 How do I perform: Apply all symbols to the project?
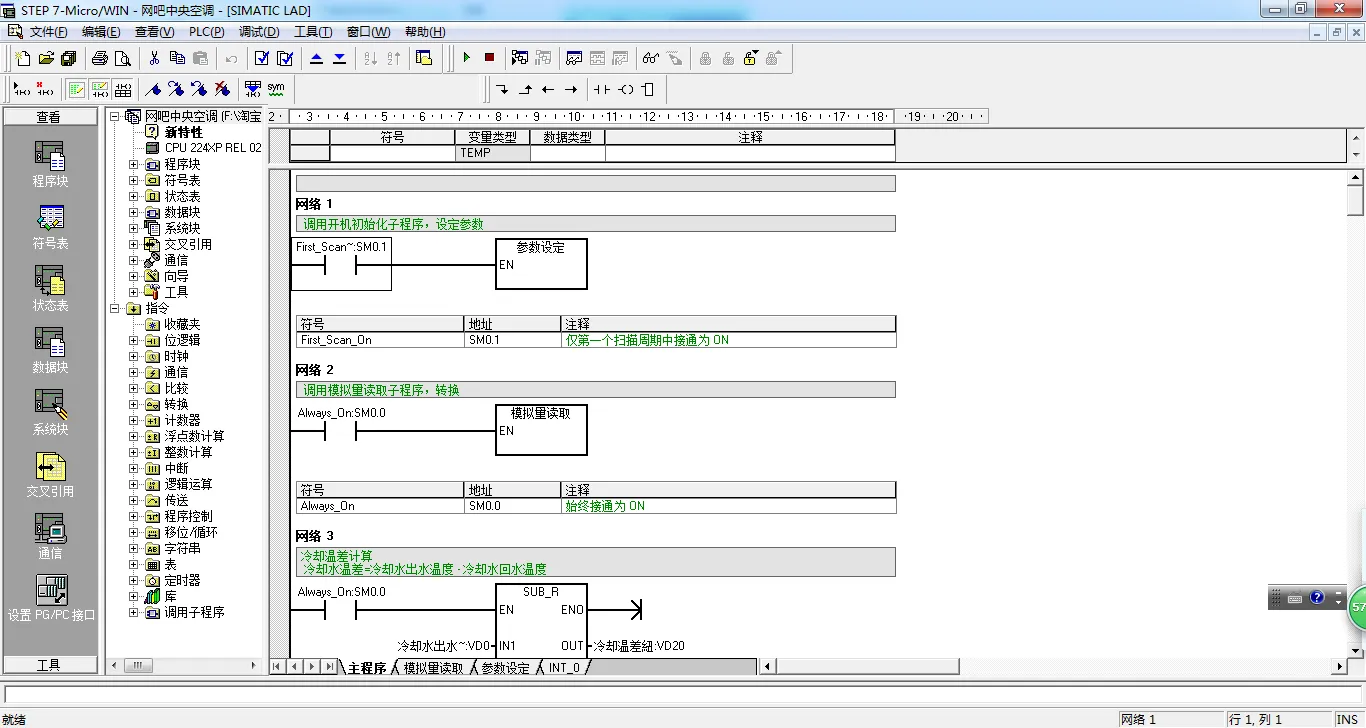tap(253, 89)
